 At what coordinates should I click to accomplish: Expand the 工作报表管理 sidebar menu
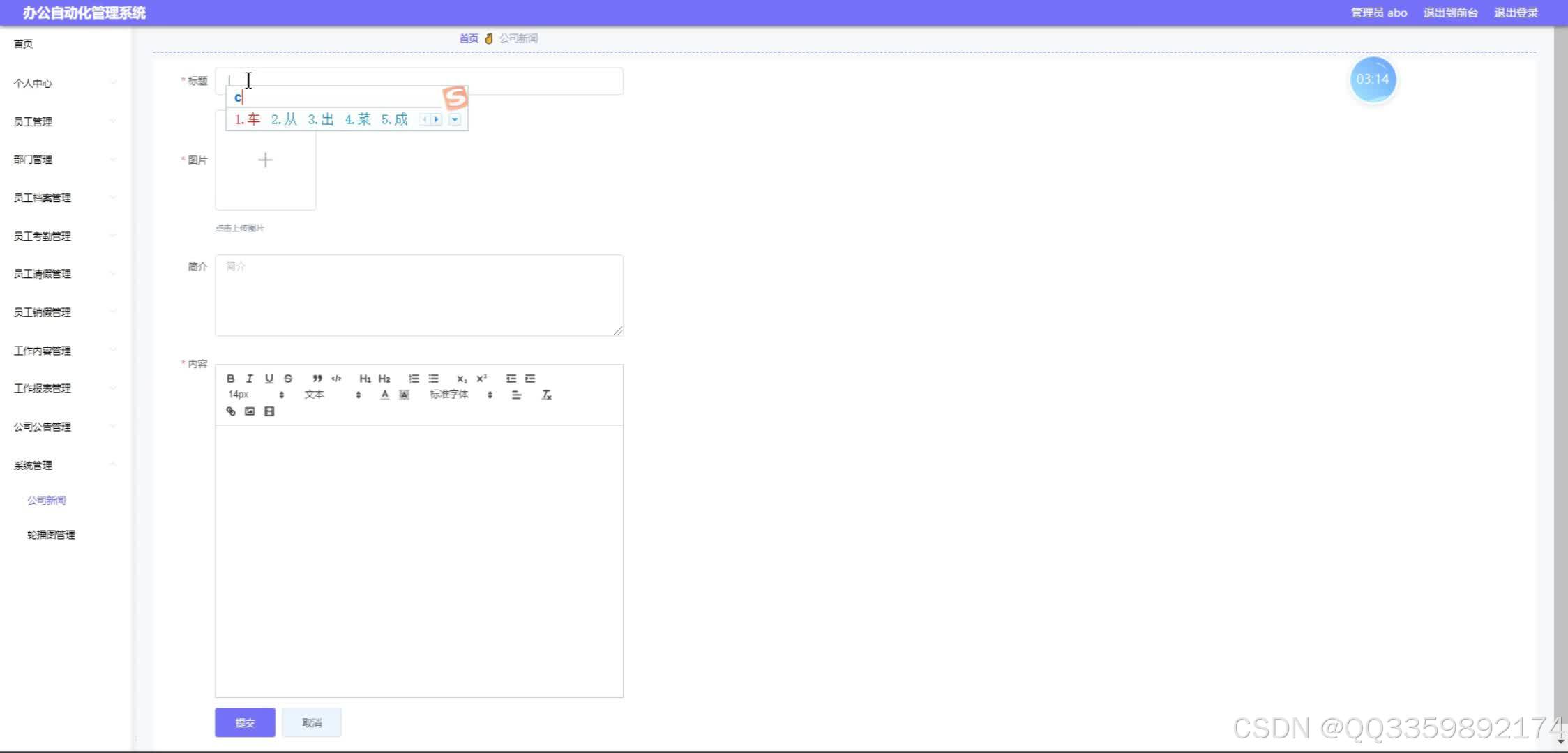[64, 388]
